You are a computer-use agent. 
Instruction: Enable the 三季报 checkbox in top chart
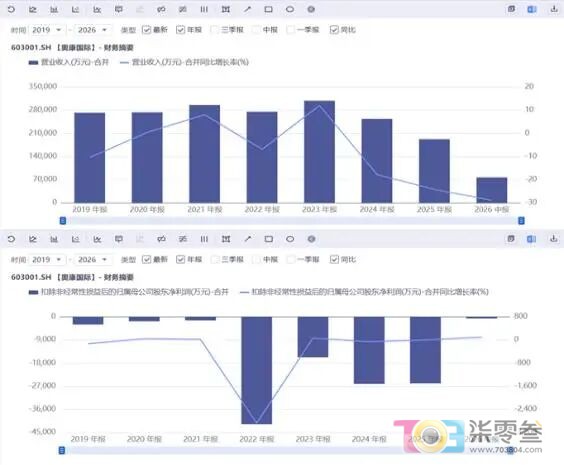pyautogui.click(x=214, y=29)
